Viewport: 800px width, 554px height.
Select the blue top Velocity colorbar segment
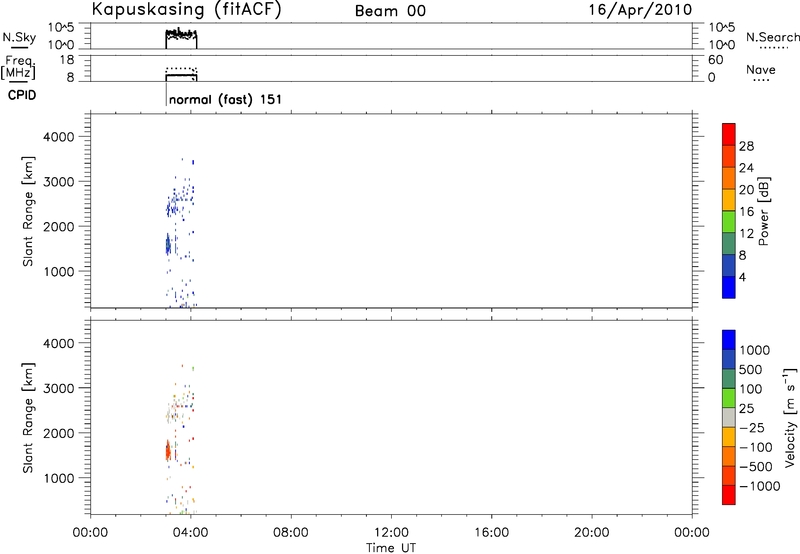point(729,340)
